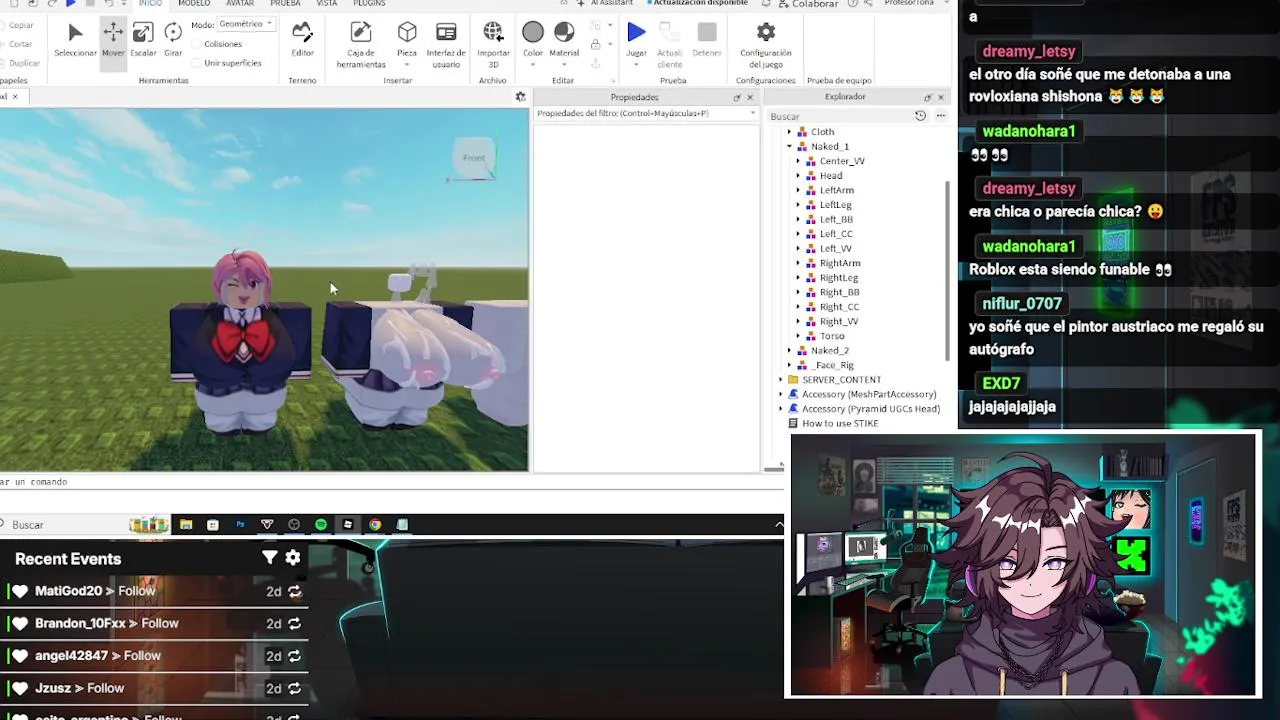Expand the SERVER_CONTENT folder

(781, 380)
